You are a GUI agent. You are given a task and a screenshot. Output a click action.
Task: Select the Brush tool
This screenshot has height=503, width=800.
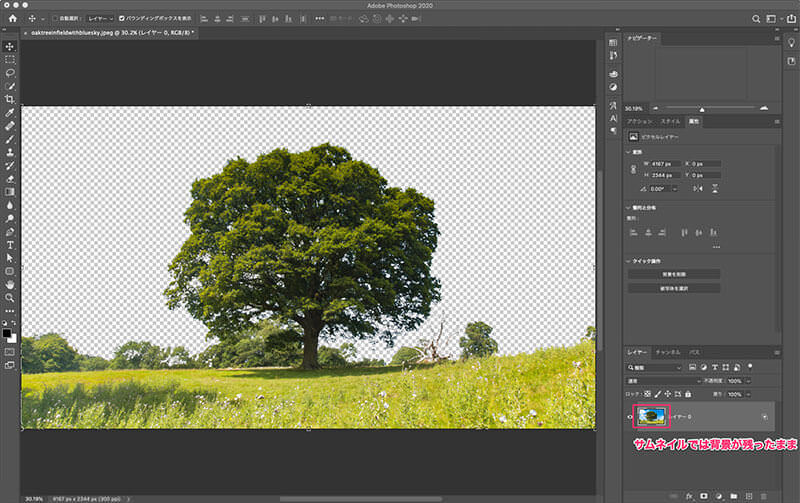coord(10,139)
